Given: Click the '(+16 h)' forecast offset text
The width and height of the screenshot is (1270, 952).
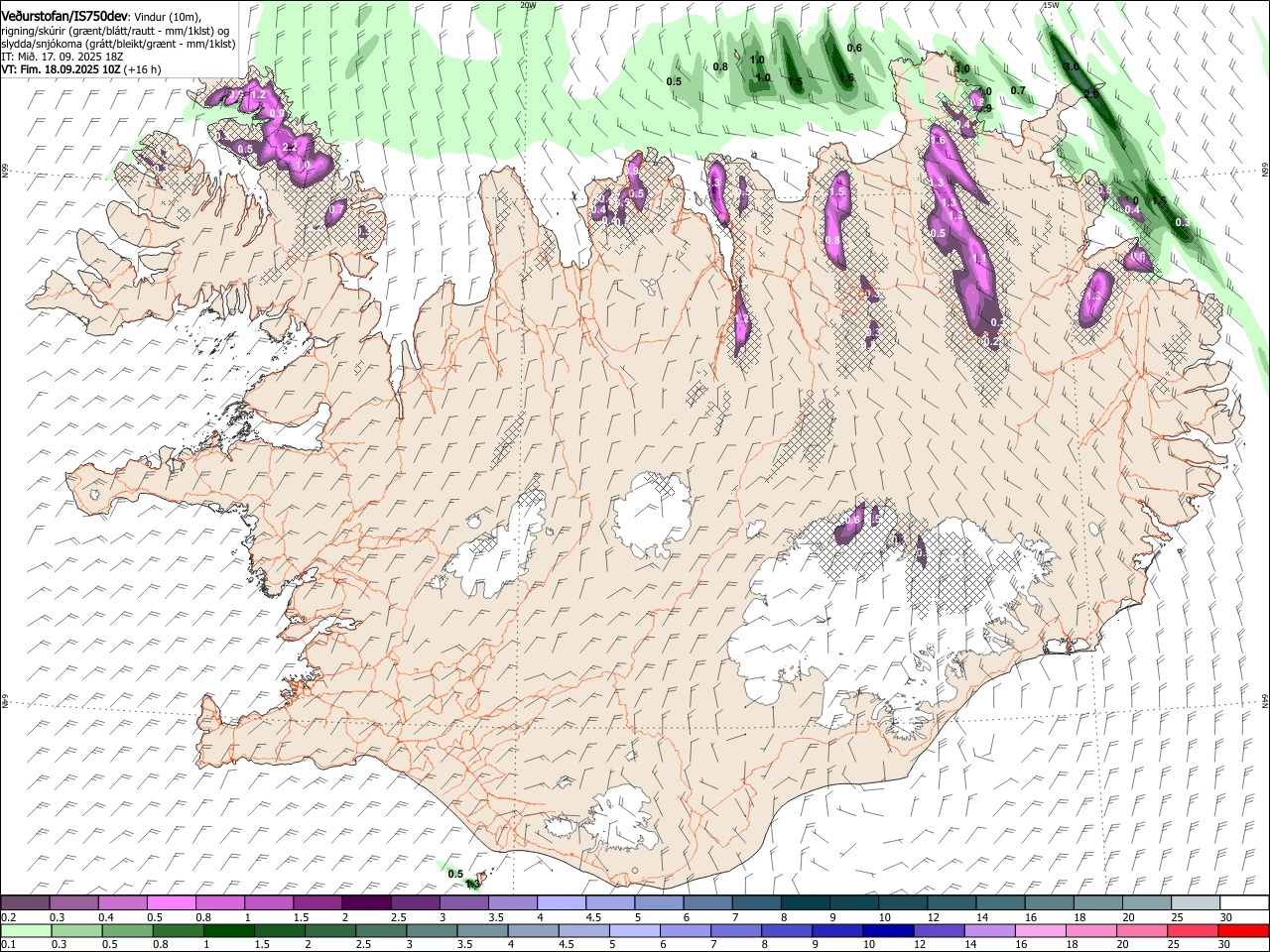Looking at the screenshot, I should point(143,69).
